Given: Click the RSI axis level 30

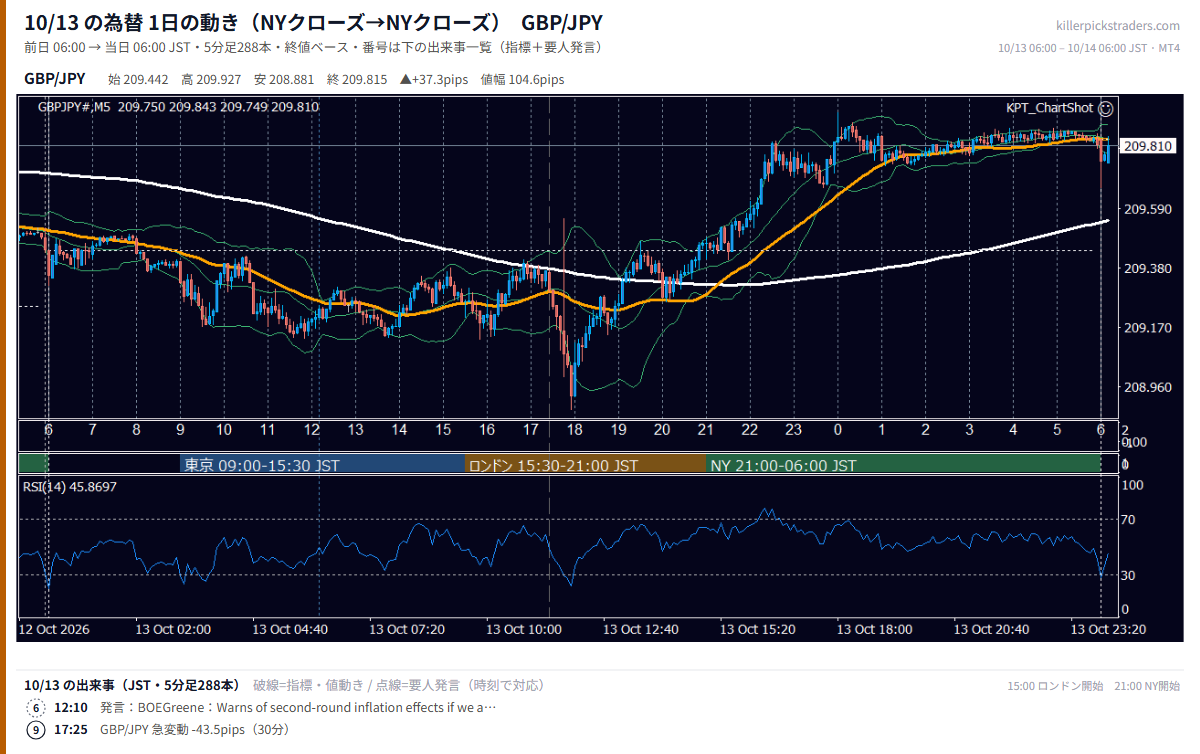Looking at the screenshot, I should [1130, 575].
